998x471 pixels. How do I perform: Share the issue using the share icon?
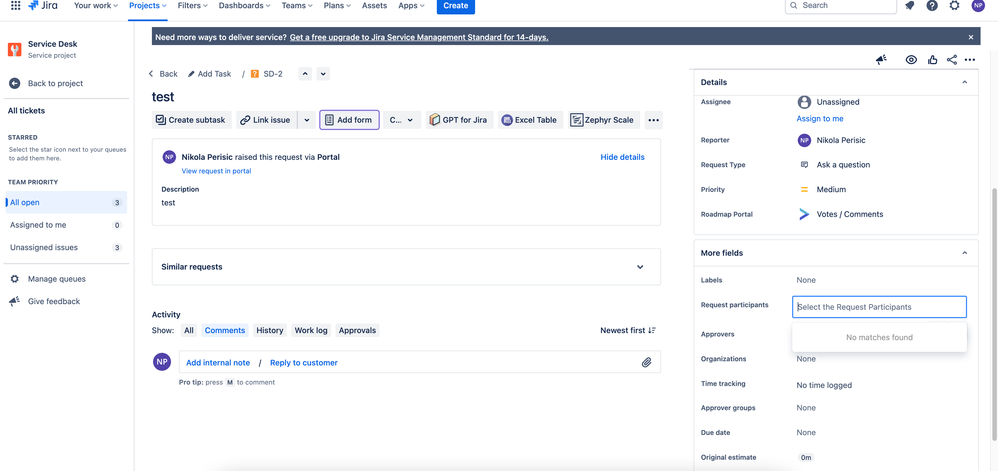[952, 60]
